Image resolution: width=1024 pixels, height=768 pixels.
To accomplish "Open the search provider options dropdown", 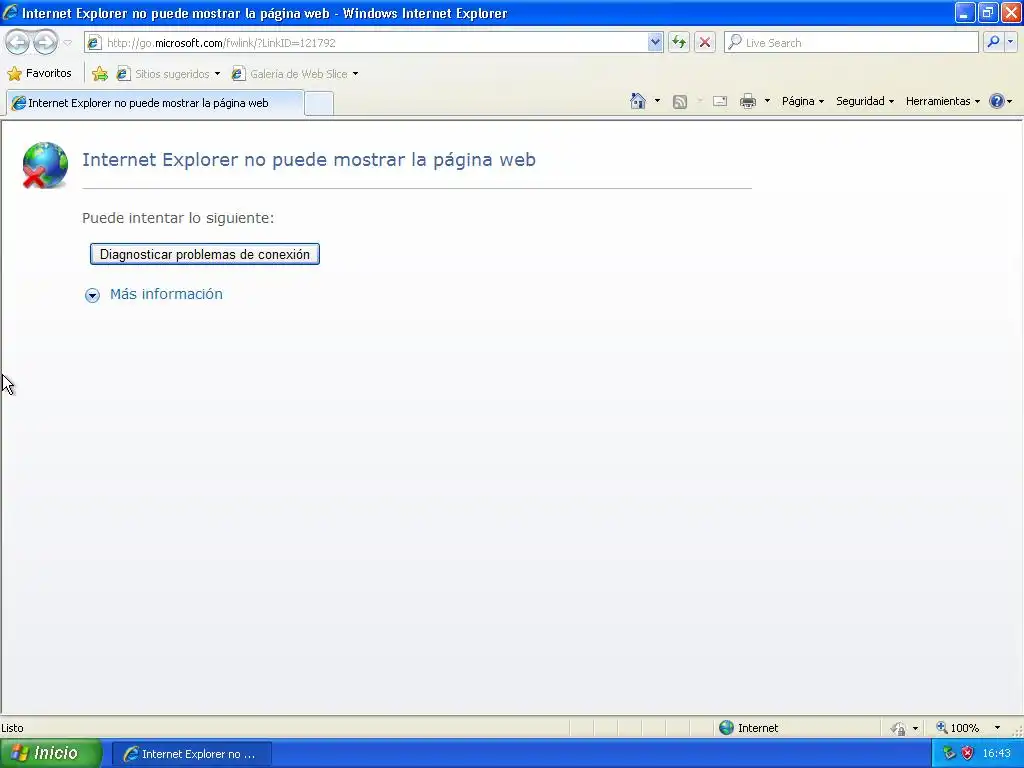I will 1011,42.
